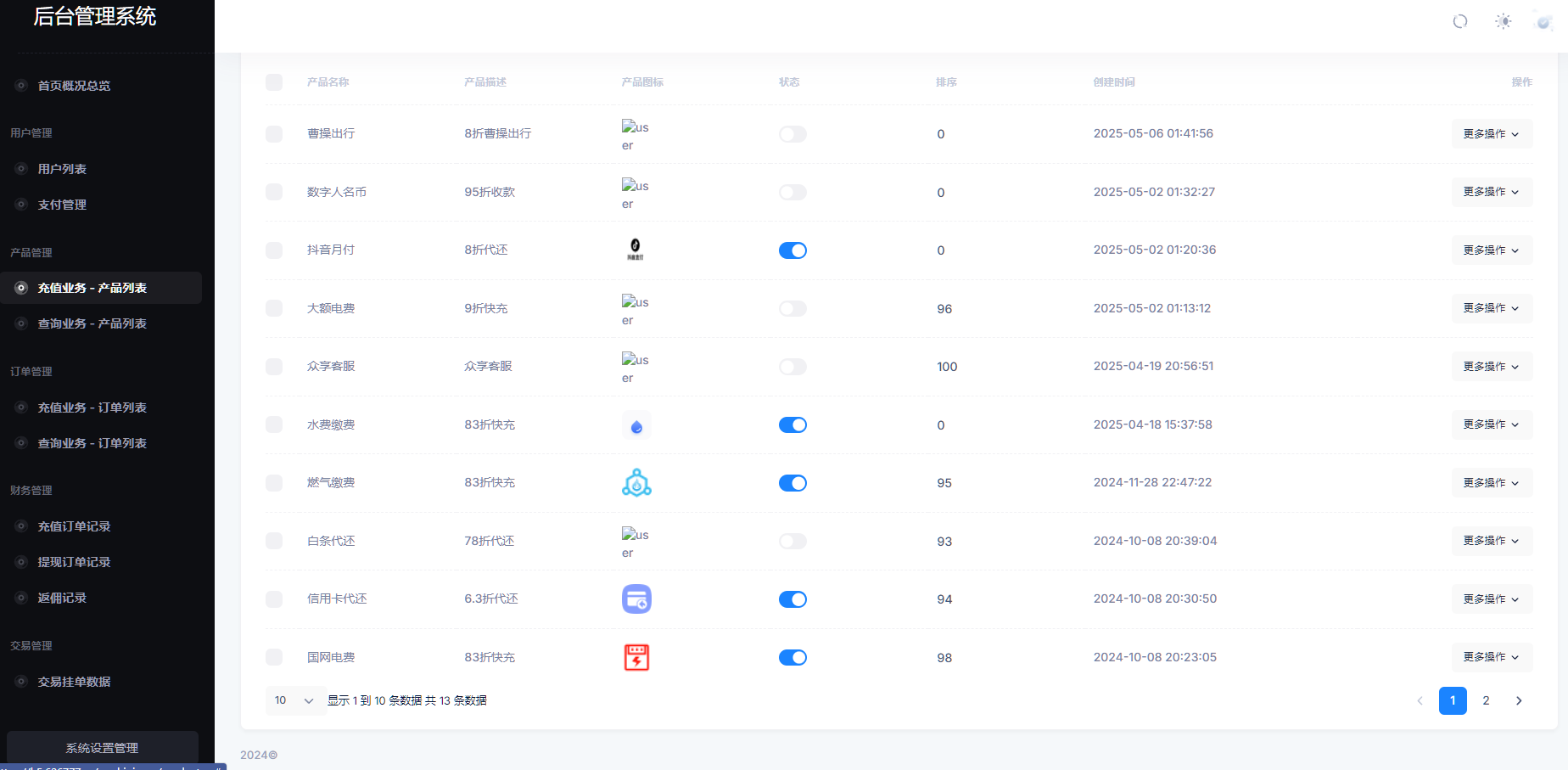Click the refresh icon in the top bar
The height and width of the screenshot is (770, 1568).
(1460, 20)
